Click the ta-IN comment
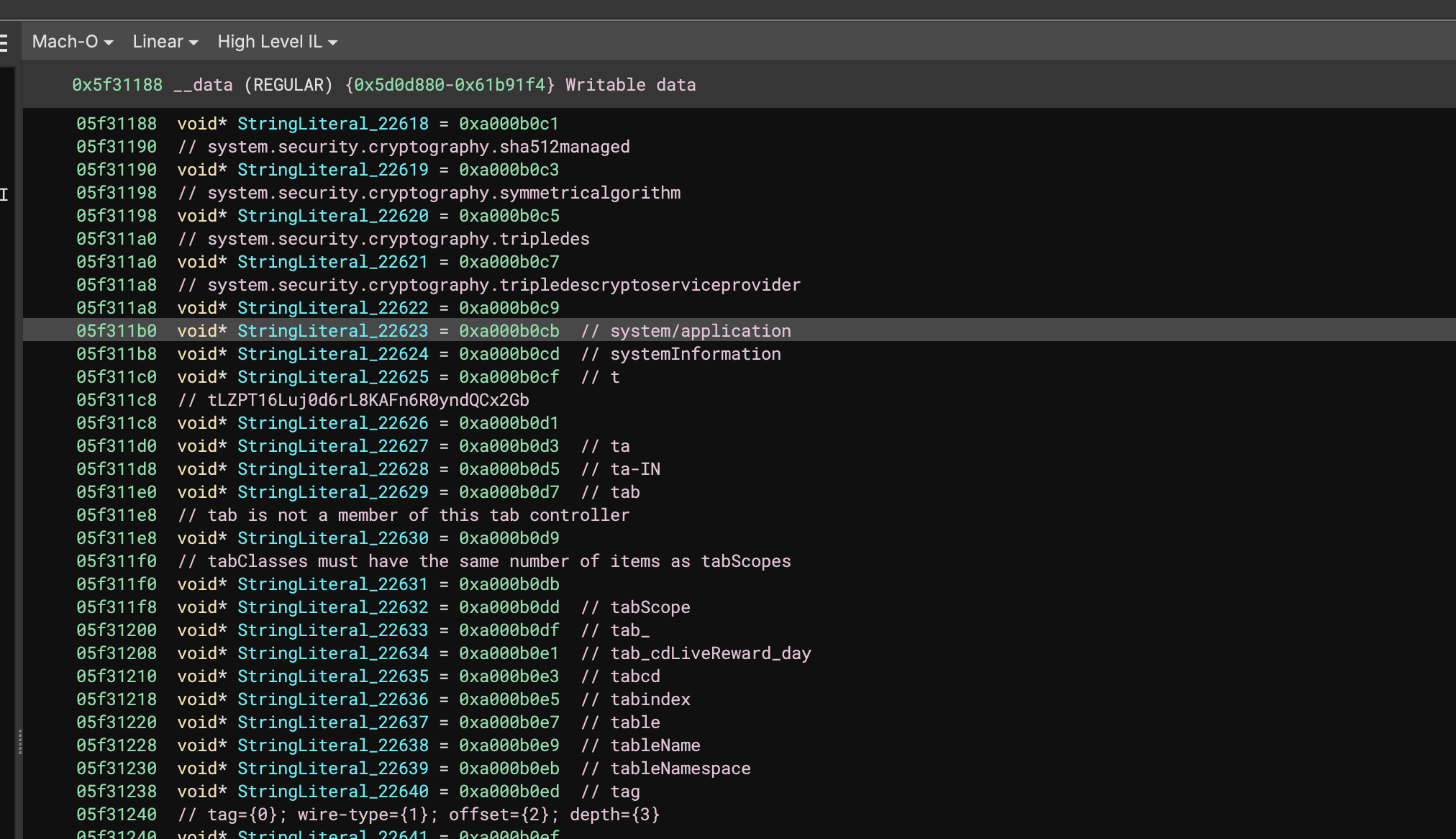The height and width of the screenshot is (839, 1456). [621, 469]
